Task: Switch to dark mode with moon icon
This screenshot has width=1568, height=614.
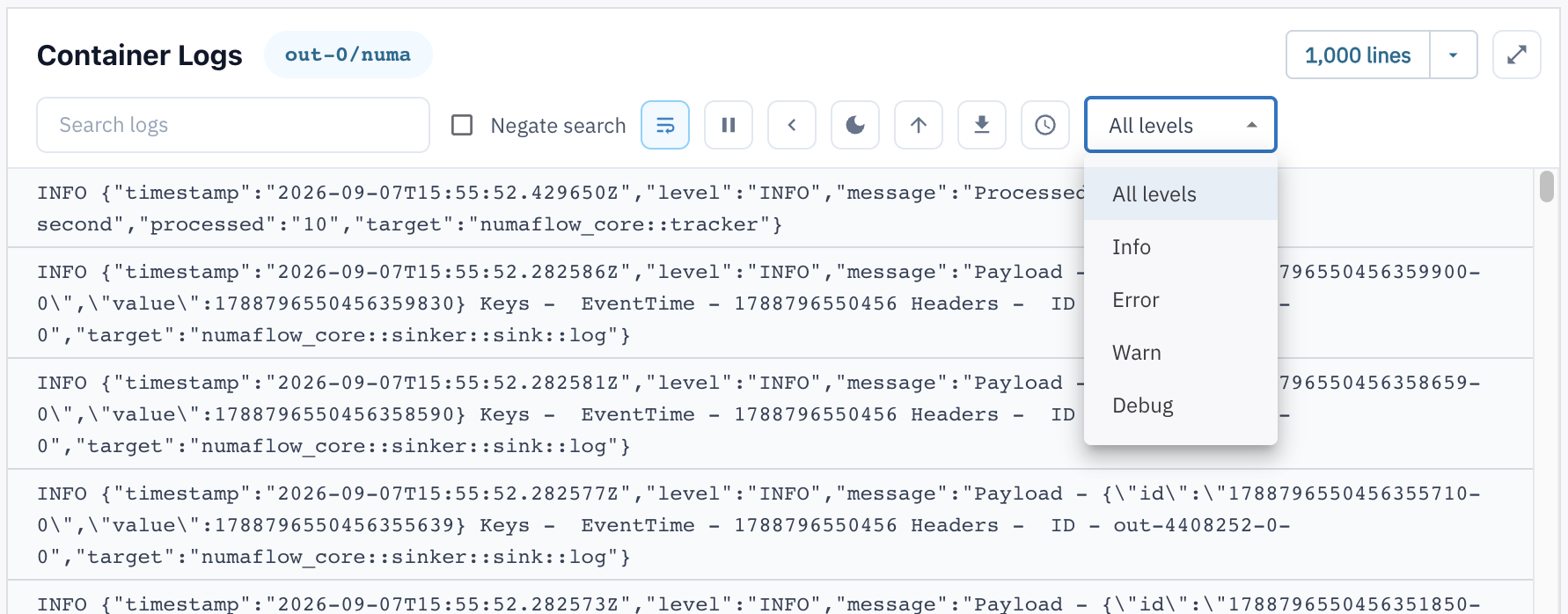Action: (x=855, y=125)
